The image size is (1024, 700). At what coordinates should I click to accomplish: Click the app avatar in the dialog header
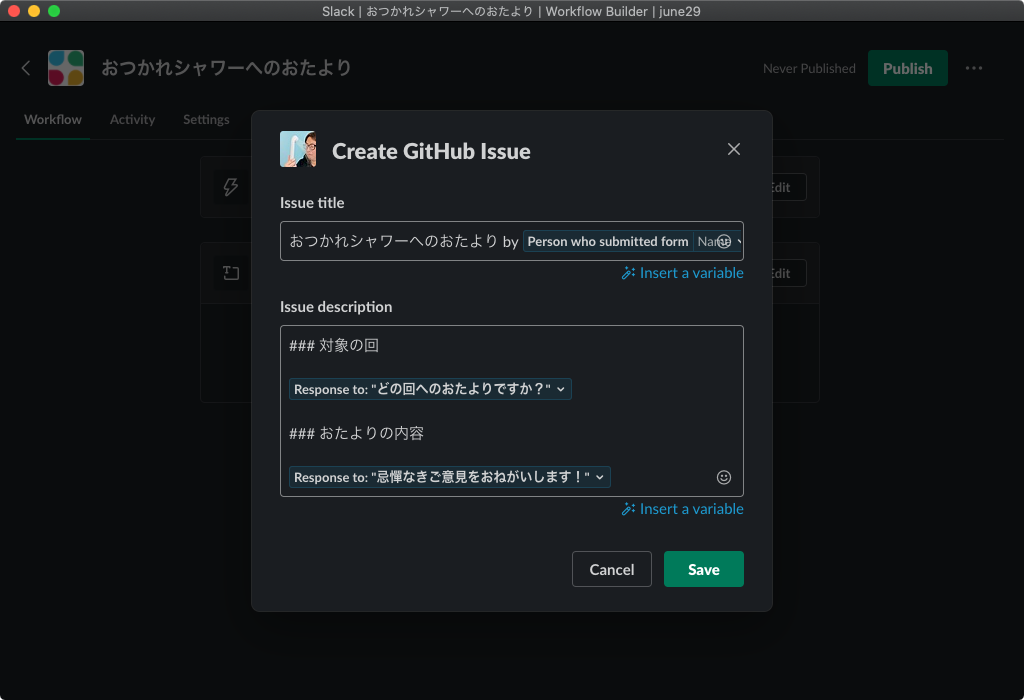point(298,150)
